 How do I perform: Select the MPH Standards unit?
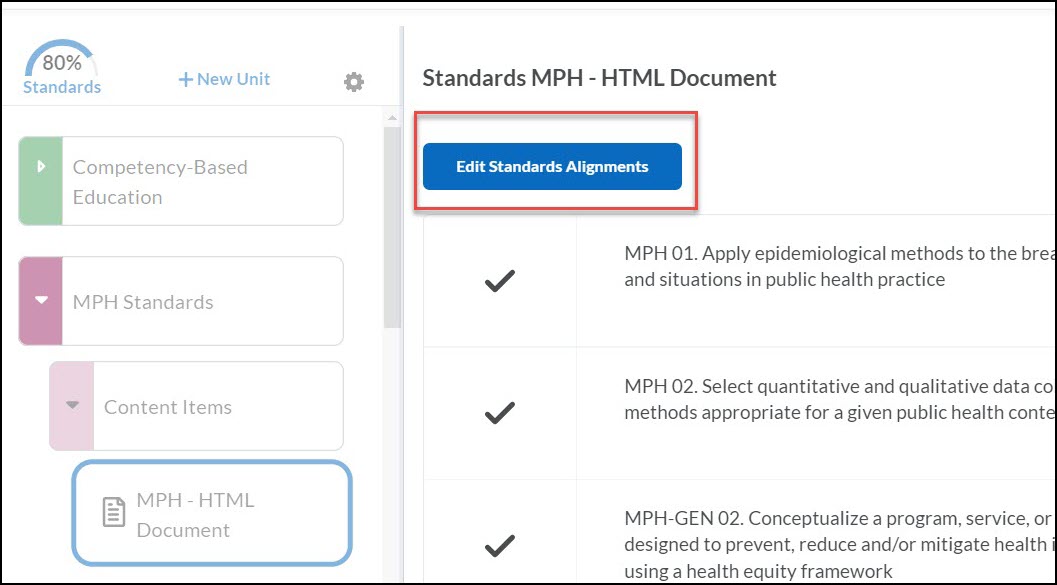coord(181,301)
